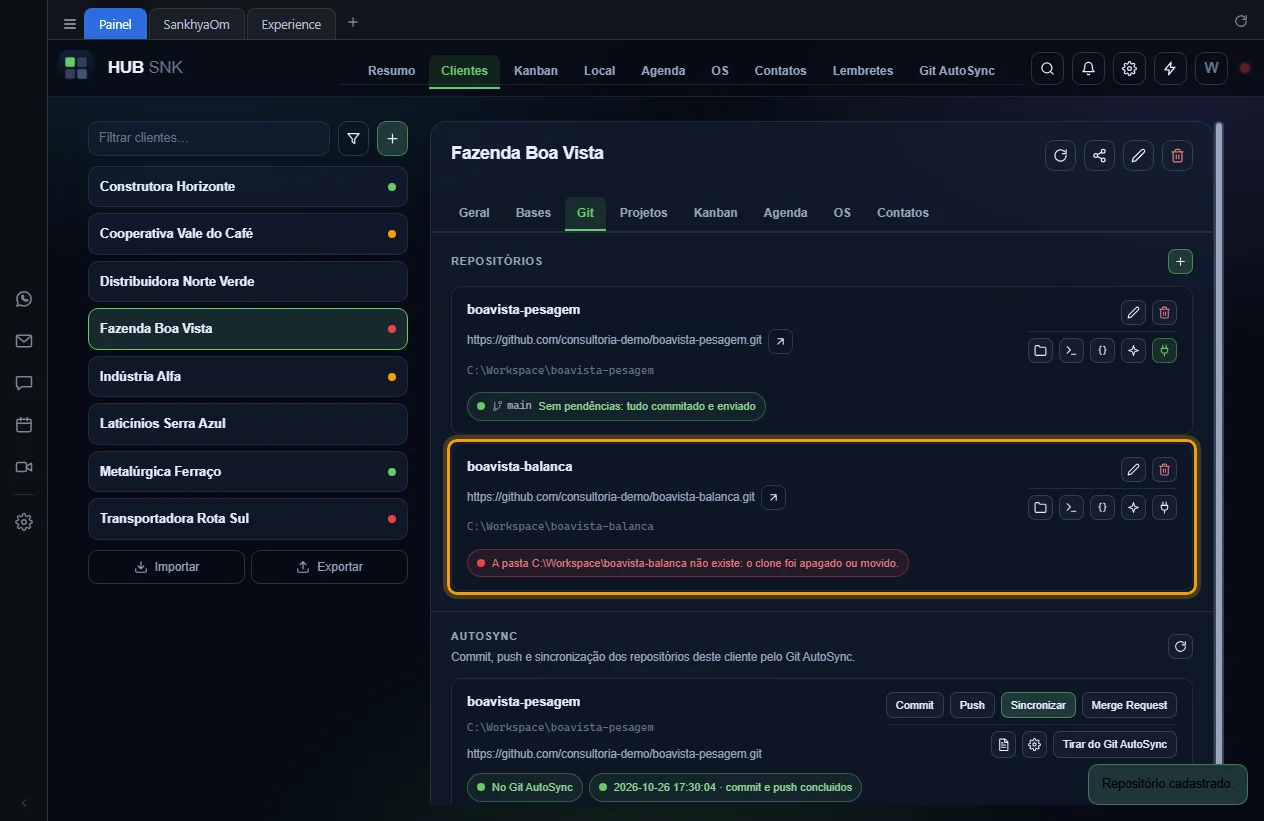
Task: Open the Projetos tab of the client
Action: tap(643, 213)
